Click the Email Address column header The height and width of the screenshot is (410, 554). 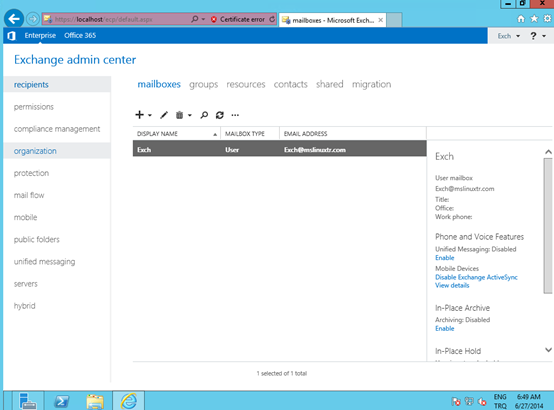click(x=353, y=134)
